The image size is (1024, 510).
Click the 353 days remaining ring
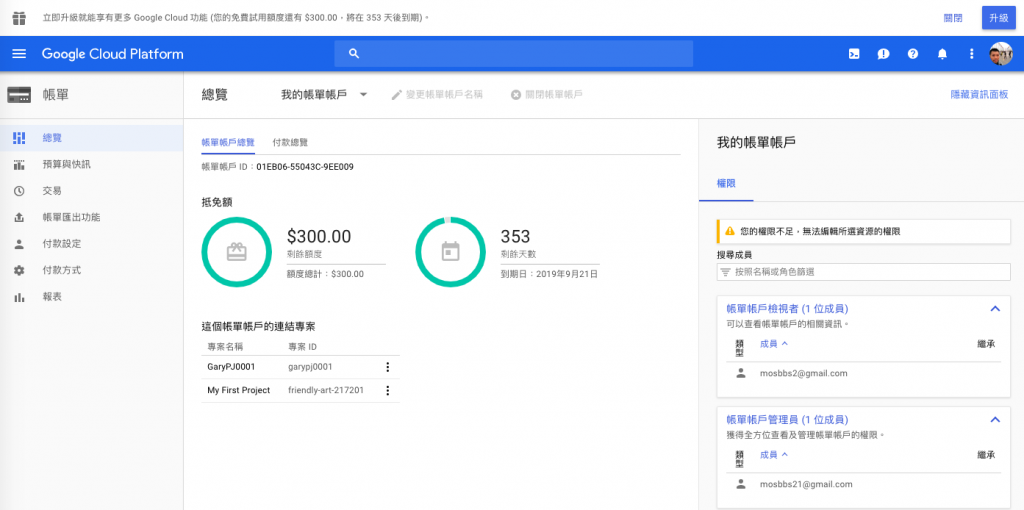coord(450,252)
